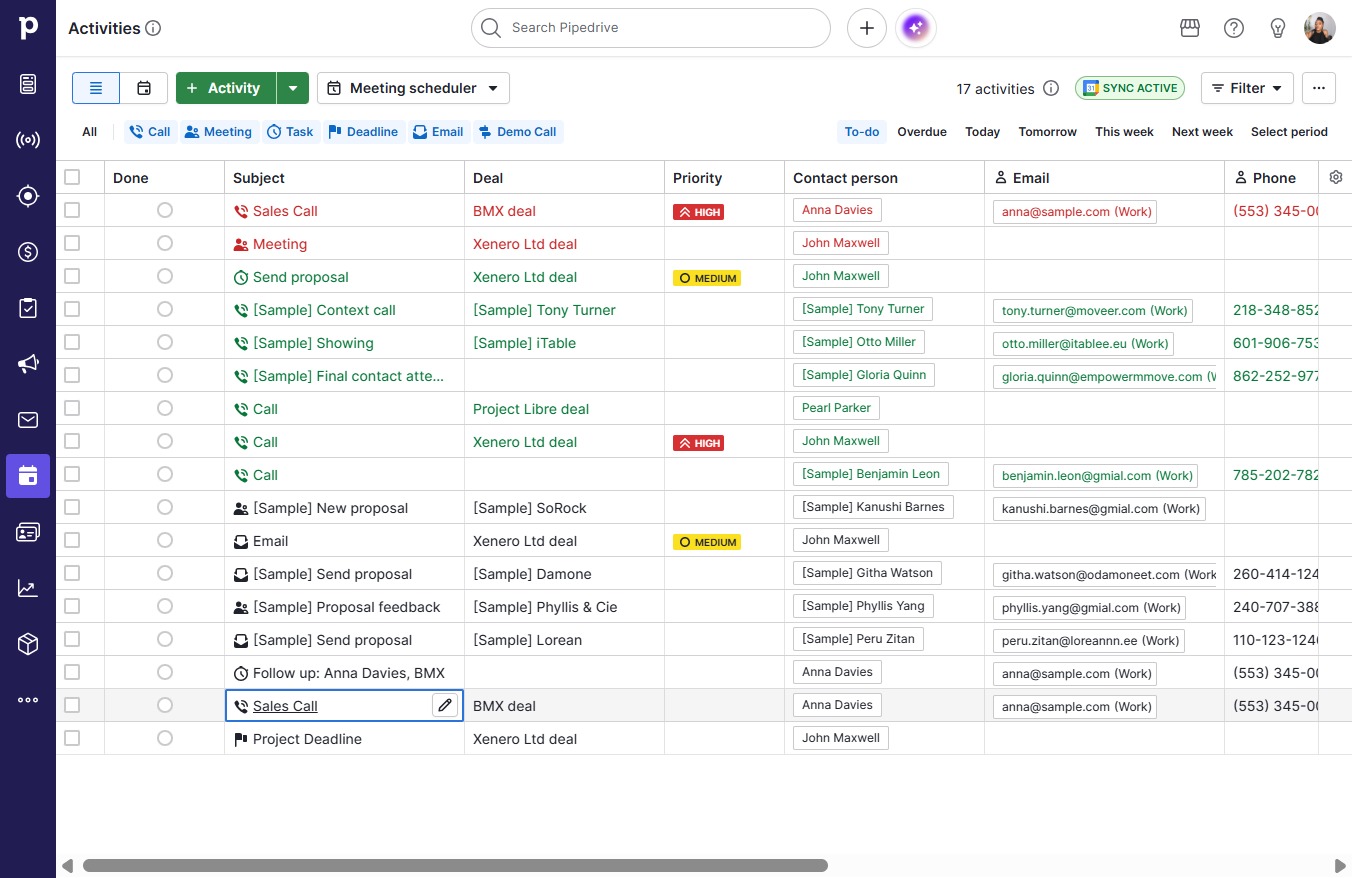Select the Overdue time filter
This screenshot has height=878, width=1352.
[922, 132]
